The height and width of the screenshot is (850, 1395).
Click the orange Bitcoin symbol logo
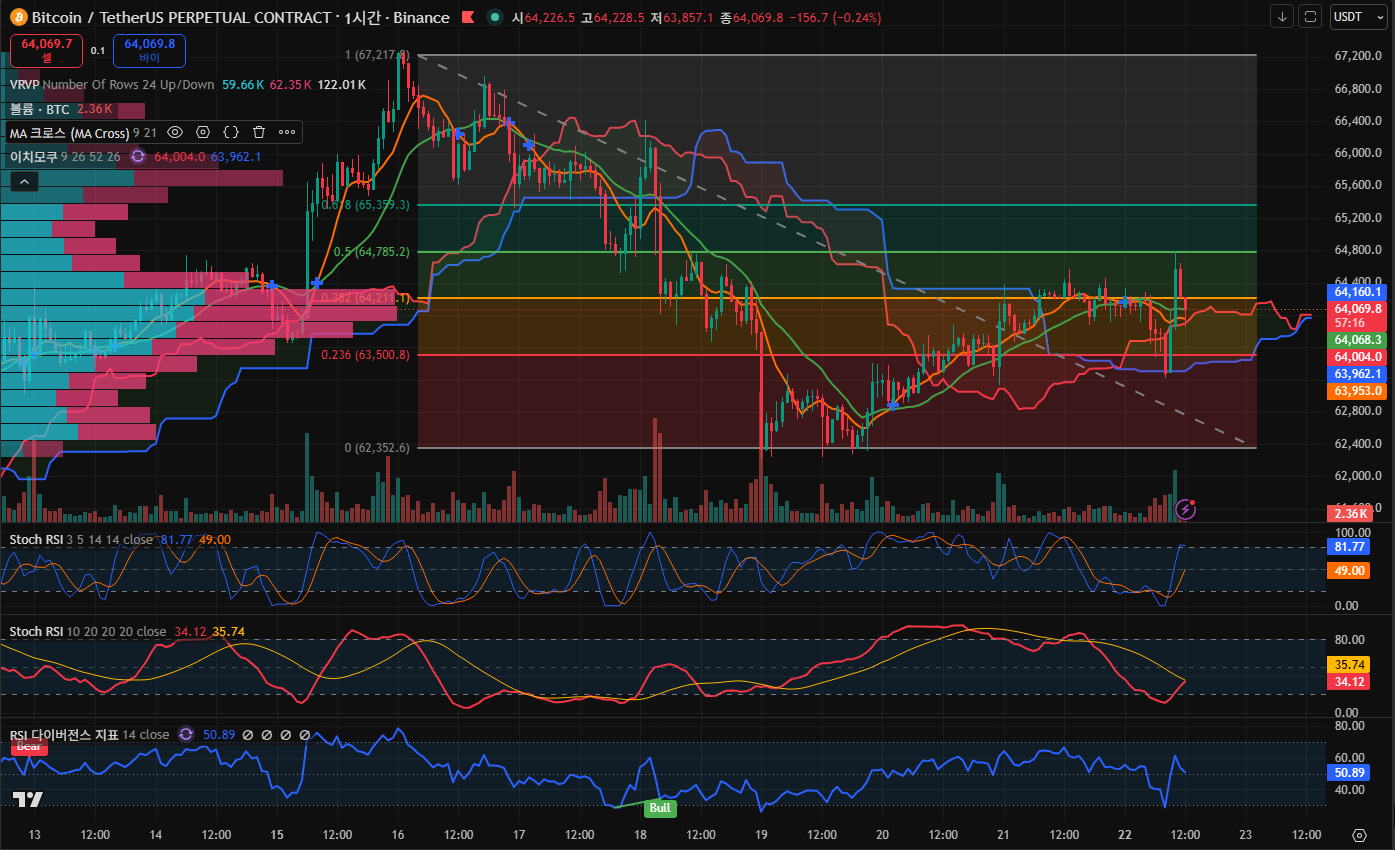coord(18,17)
